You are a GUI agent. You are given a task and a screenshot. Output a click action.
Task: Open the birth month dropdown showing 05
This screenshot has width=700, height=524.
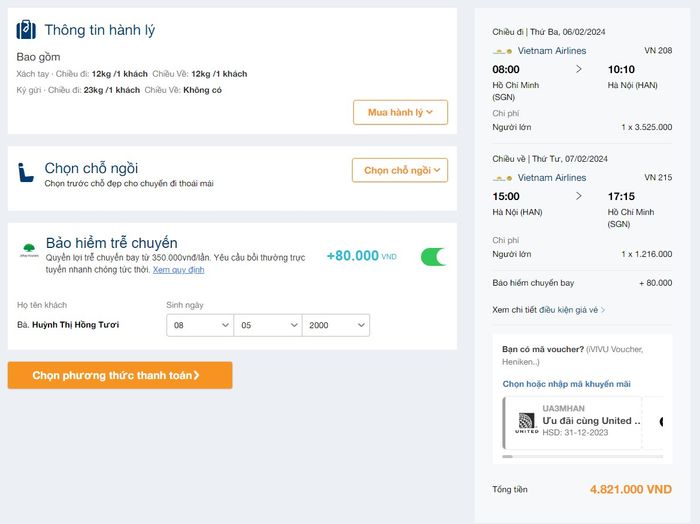(x=268, y=325)
